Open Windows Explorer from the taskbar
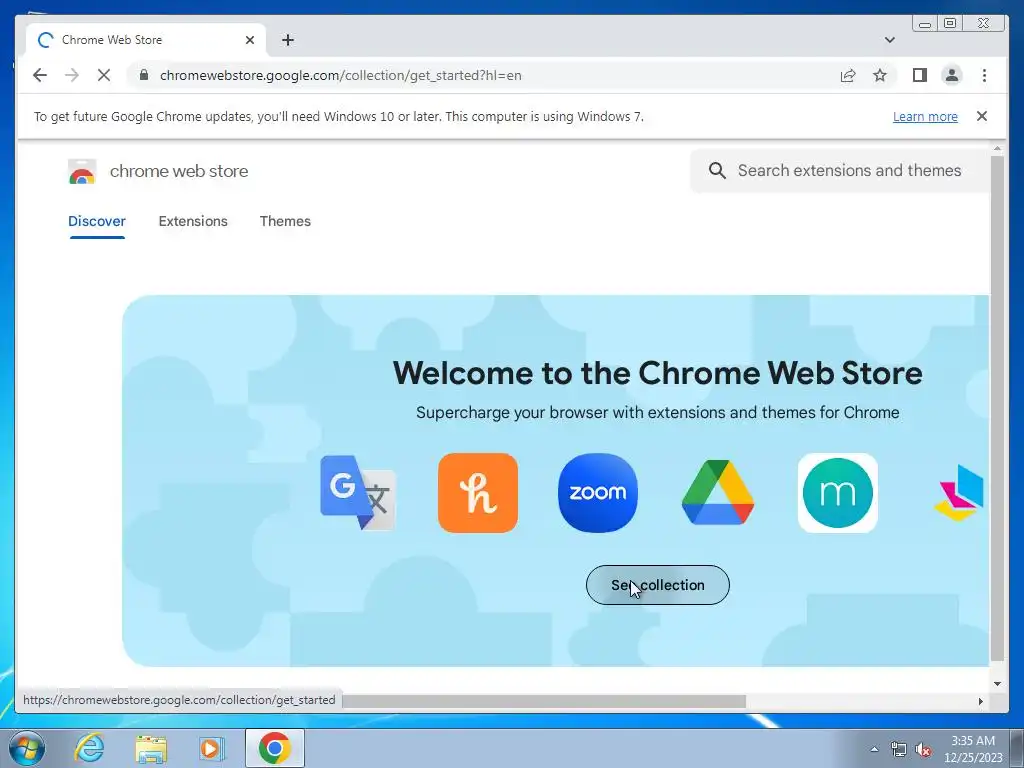 (x=151, y=748)
